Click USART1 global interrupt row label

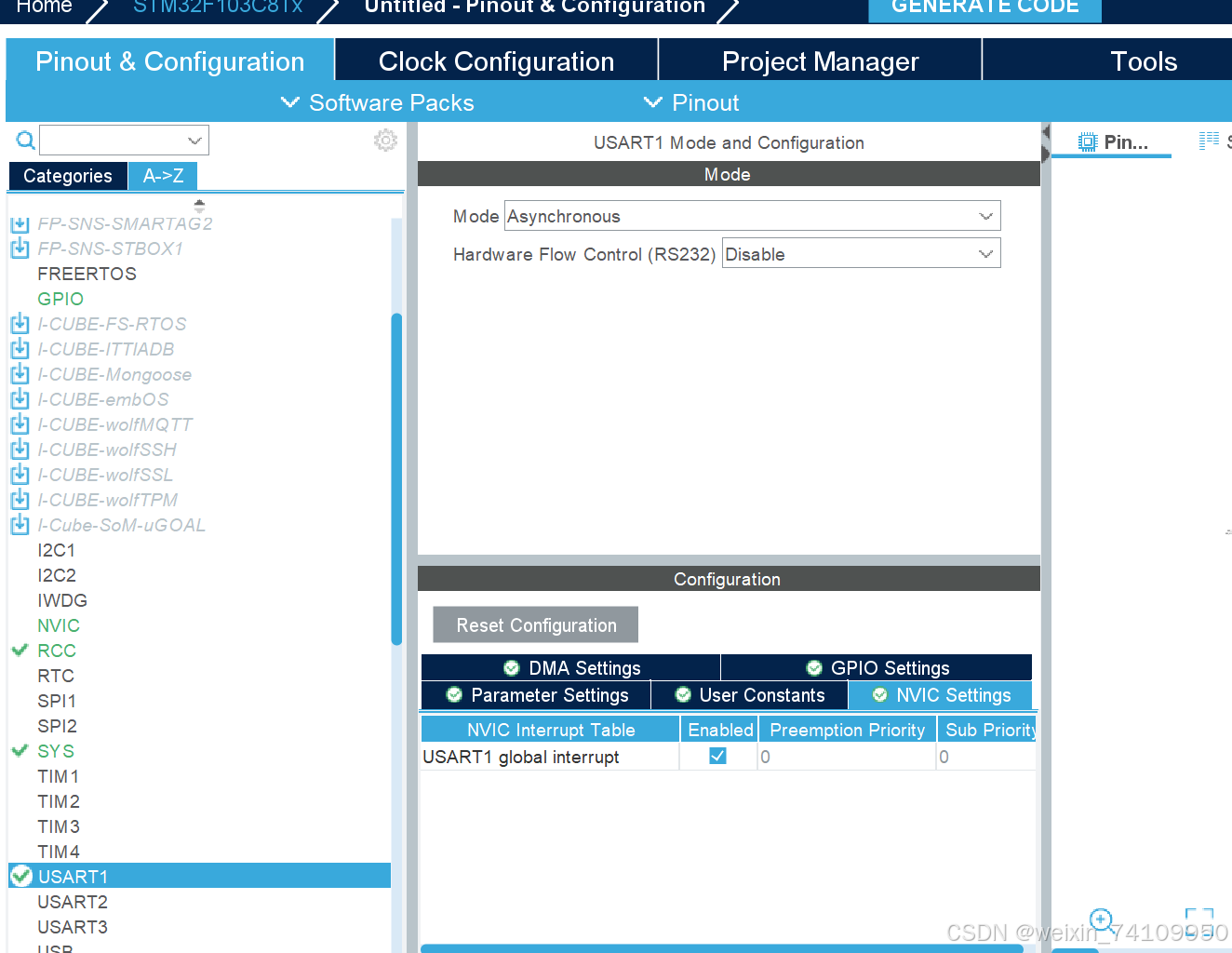click(521, 757)
